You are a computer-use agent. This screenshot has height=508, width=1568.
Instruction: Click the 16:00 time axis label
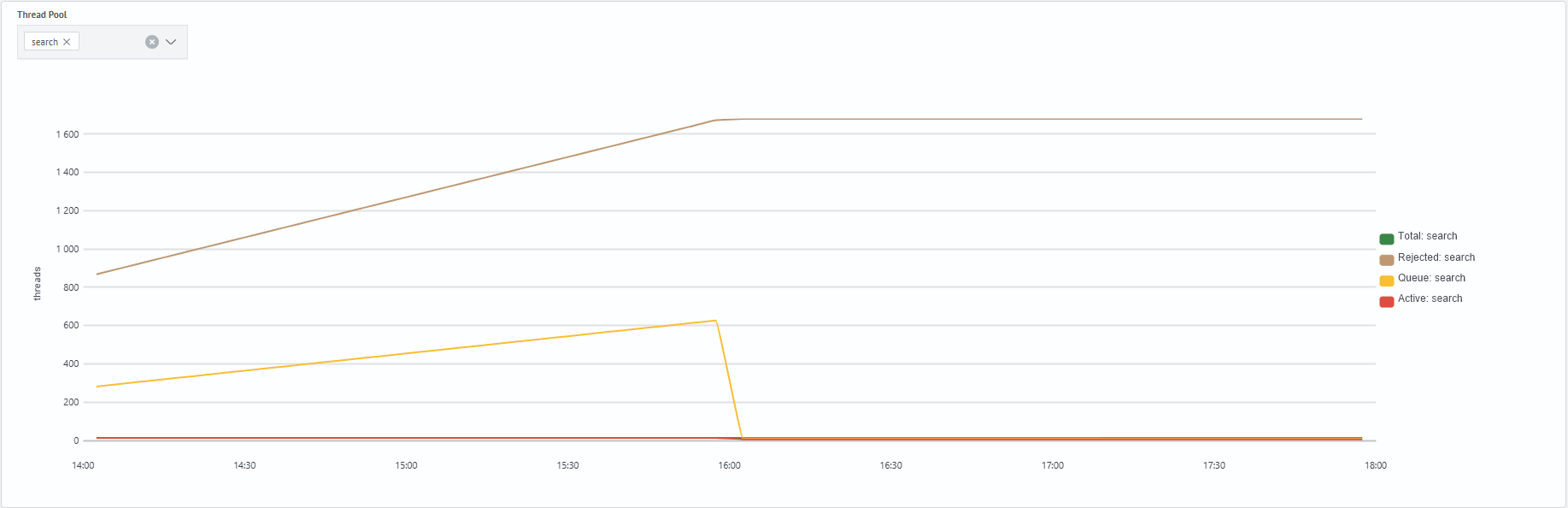coord(730,465)
